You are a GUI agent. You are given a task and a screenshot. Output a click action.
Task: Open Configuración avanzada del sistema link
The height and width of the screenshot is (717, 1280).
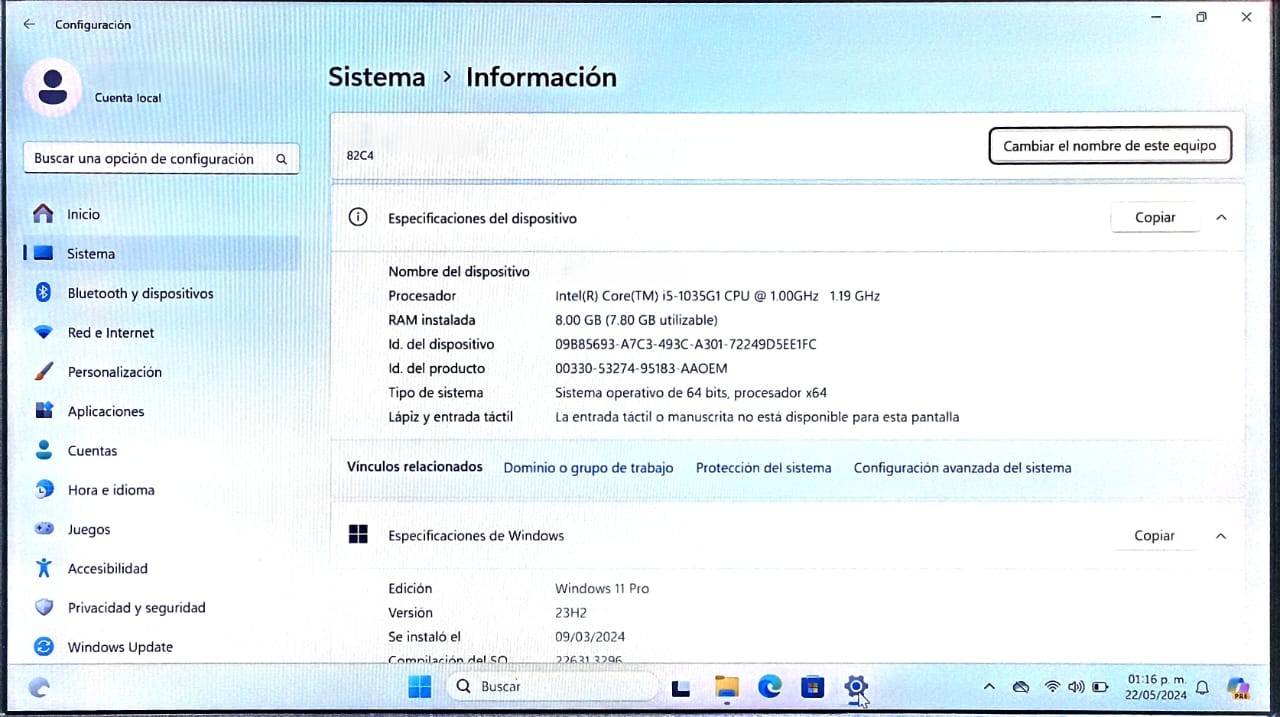click(962, 468)
